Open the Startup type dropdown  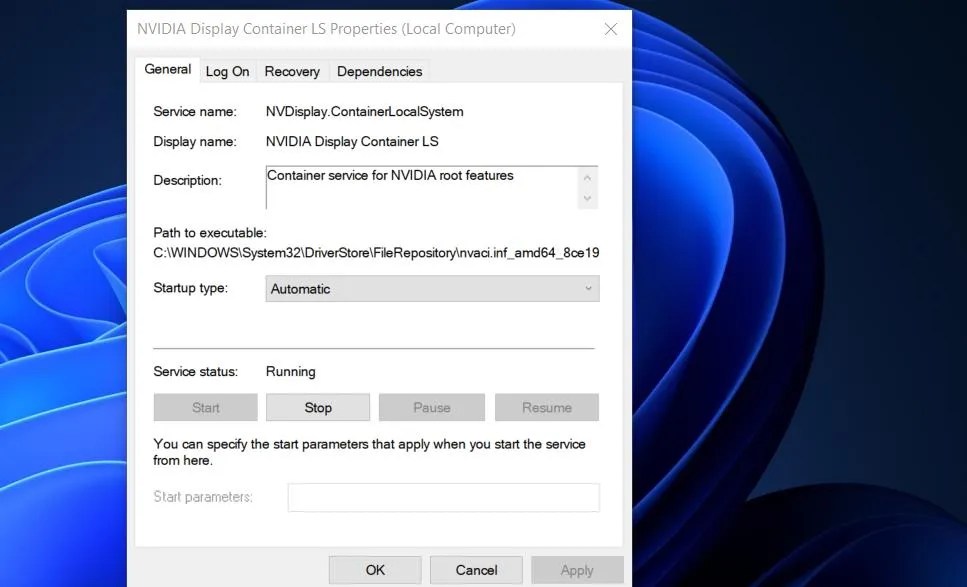(x=432, y=288)
